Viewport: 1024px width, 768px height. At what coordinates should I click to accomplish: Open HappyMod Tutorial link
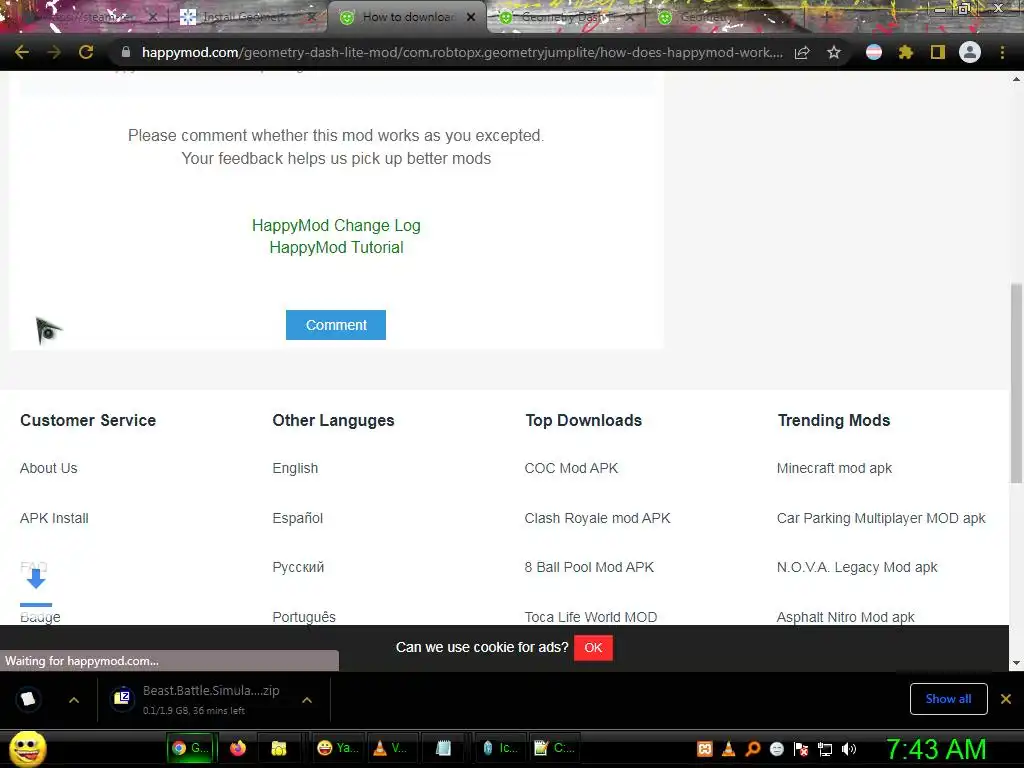click(336, 248)
